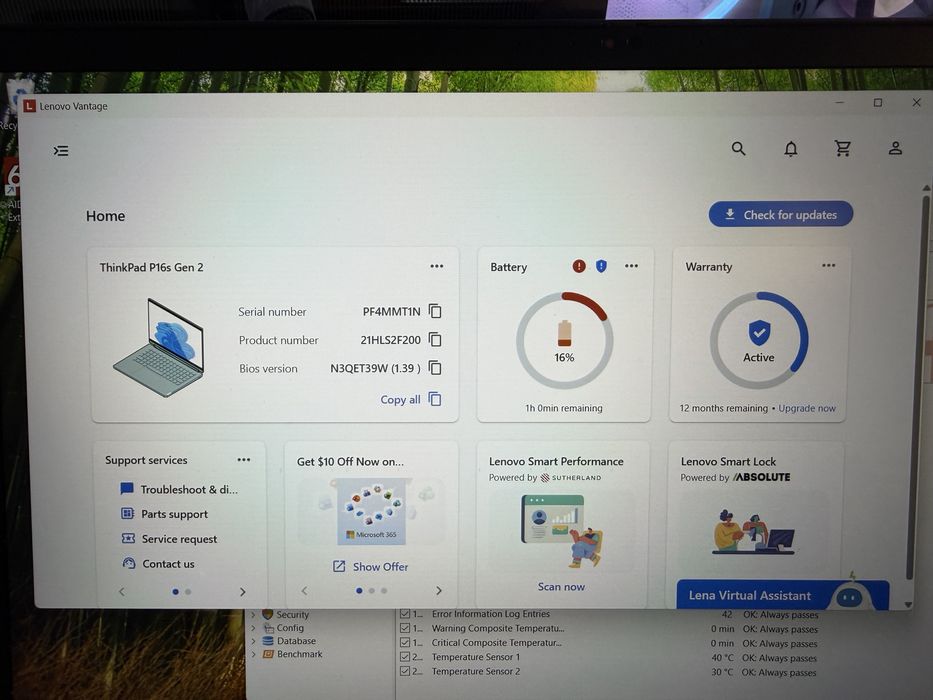The width and height of the screenshot is (933, 700).
Task: Go to next offer card arrow
Action: coord(439,590)
